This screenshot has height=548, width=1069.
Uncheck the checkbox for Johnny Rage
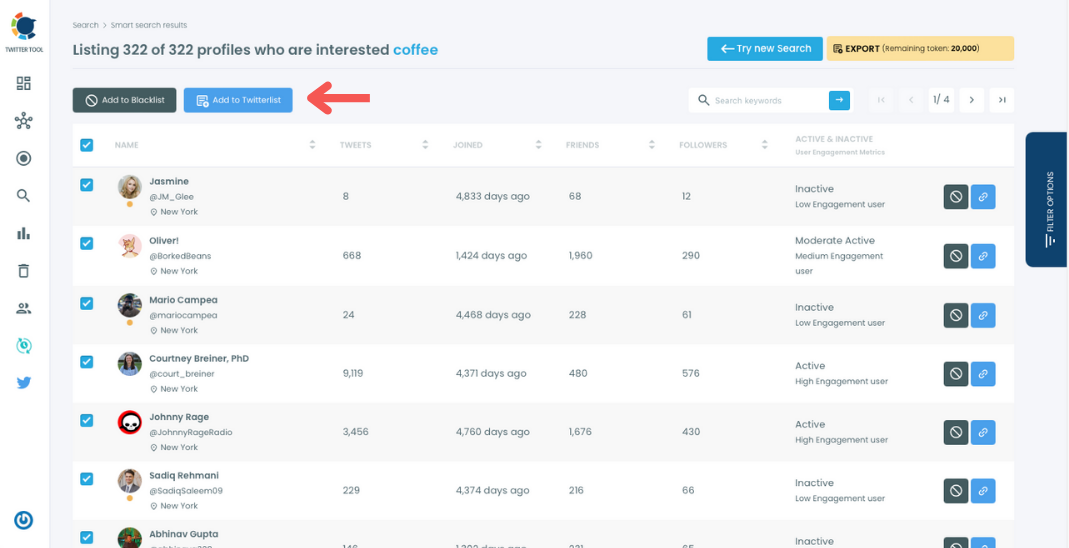[87, 421]
